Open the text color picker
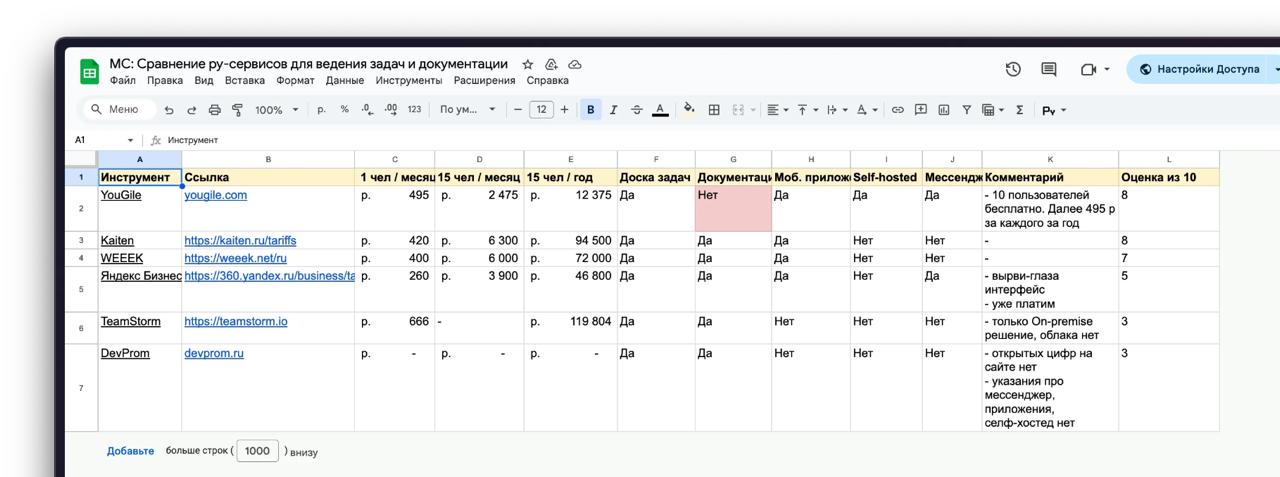1280x477 pixels. pos(660,110)
